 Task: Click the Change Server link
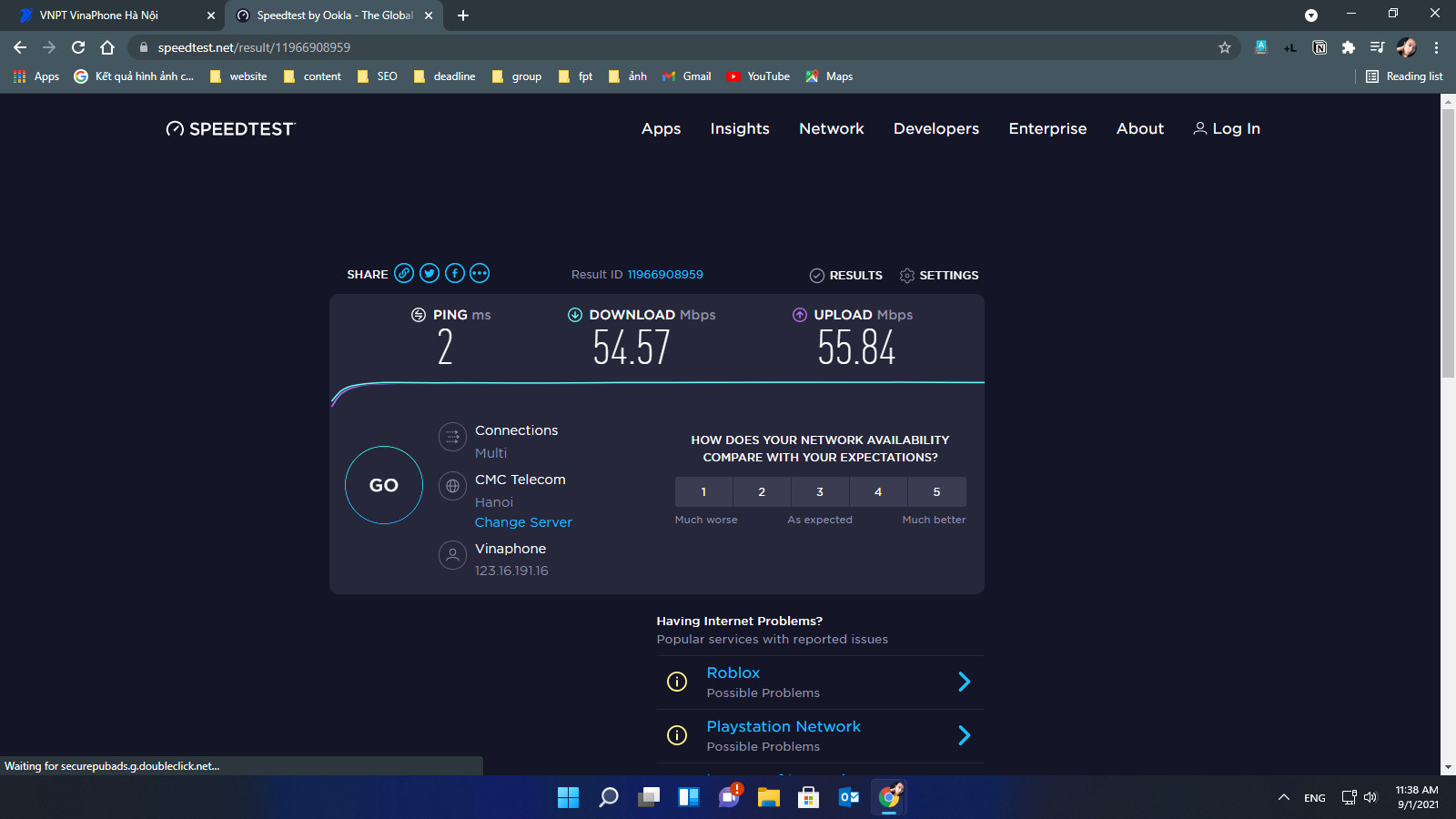click(x=523, y=522)
